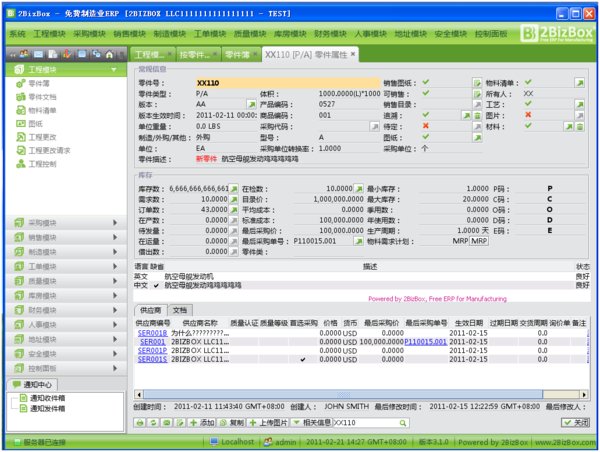Open arrow link next to 版本 AA
This screenshot has width=600, height=452.
(x=251, y=104)
